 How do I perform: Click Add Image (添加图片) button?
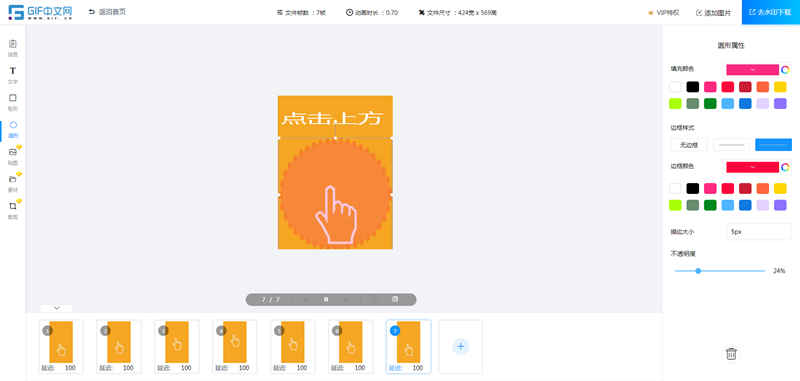[x=713, y=13]
